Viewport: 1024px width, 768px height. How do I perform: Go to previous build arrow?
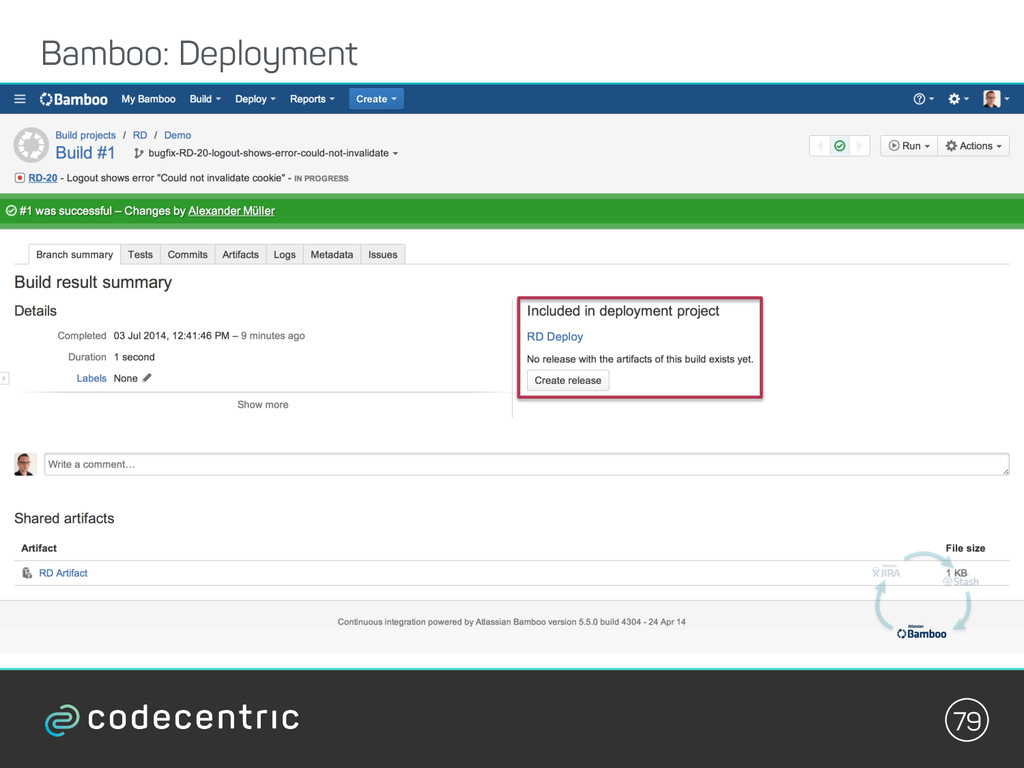[x=820, y=146]
